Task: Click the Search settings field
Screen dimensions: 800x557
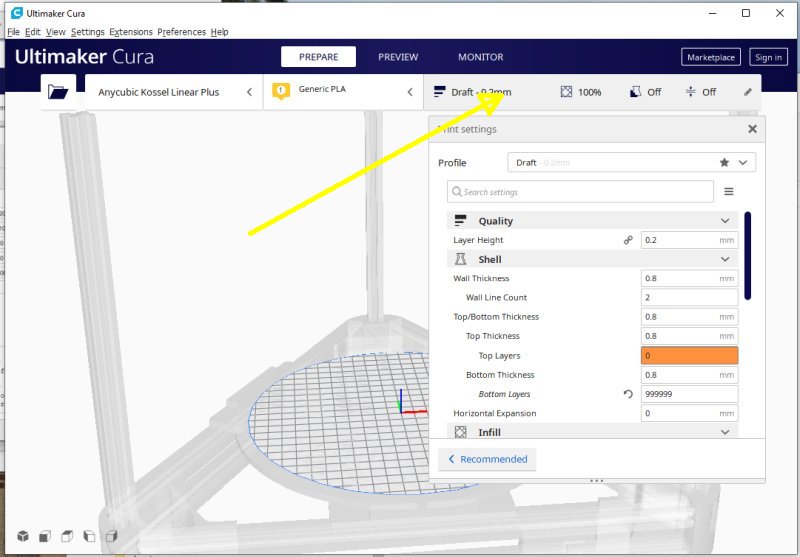Action: tap(580, 192)
